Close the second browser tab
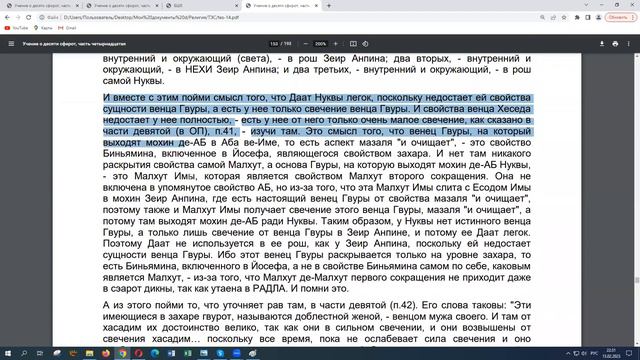This screenshot has height=360, width=640. click(157, 6)
